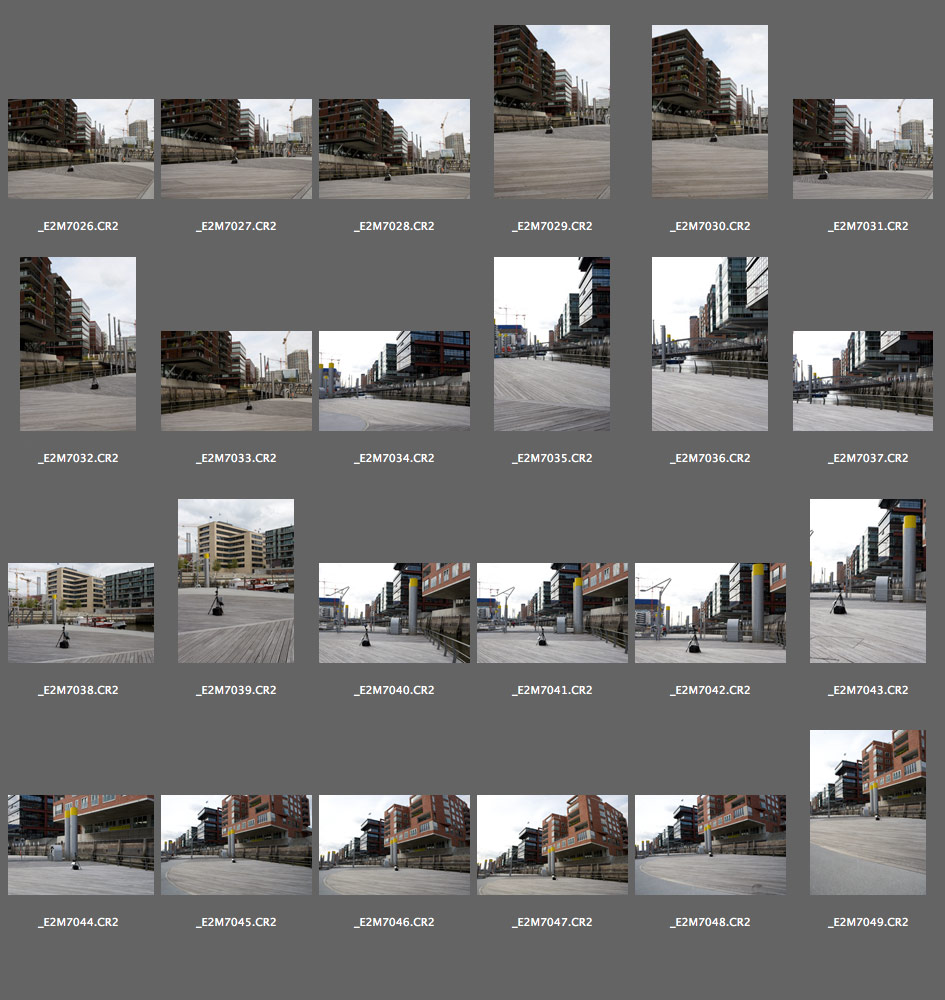Click the _E2M7027.CR2 filename label
The width and height of the screenshot is (945, 1000).
[x=236, y=226]
